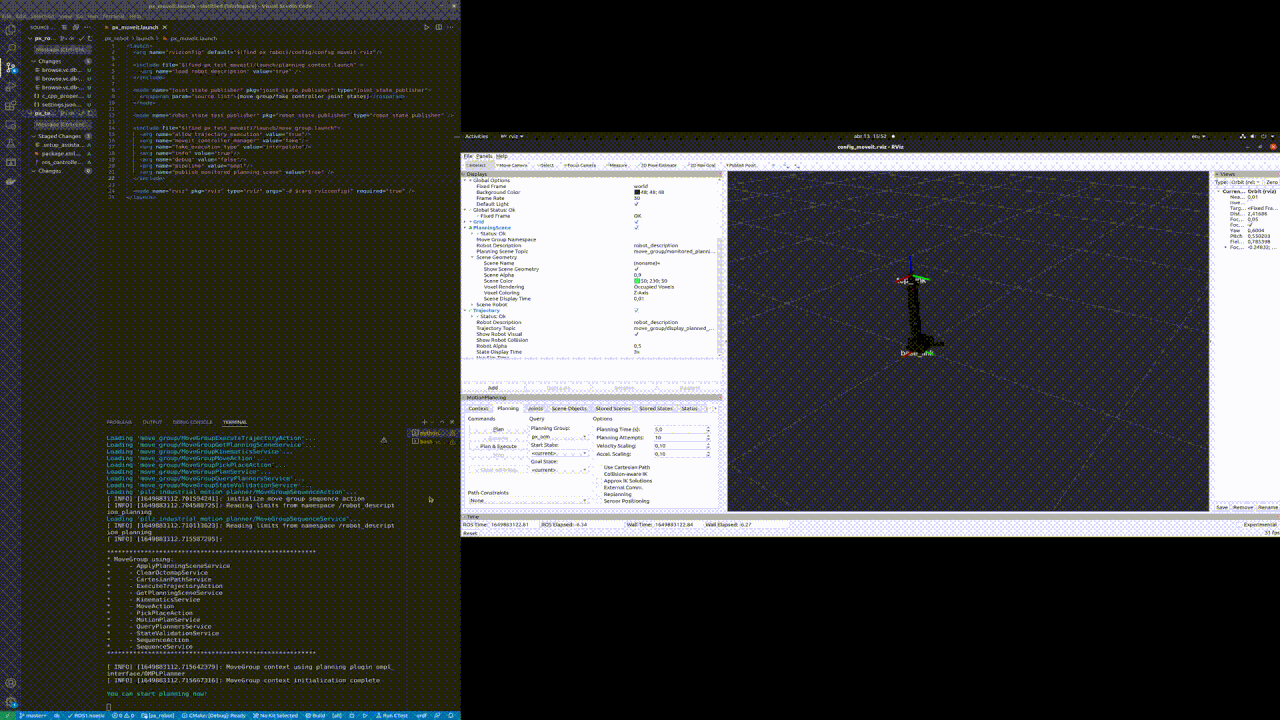Open Manage gear icon in VS Code
Image resolution: width=1280 pixels, height=720 pixels.
click(x=11, y=700)
